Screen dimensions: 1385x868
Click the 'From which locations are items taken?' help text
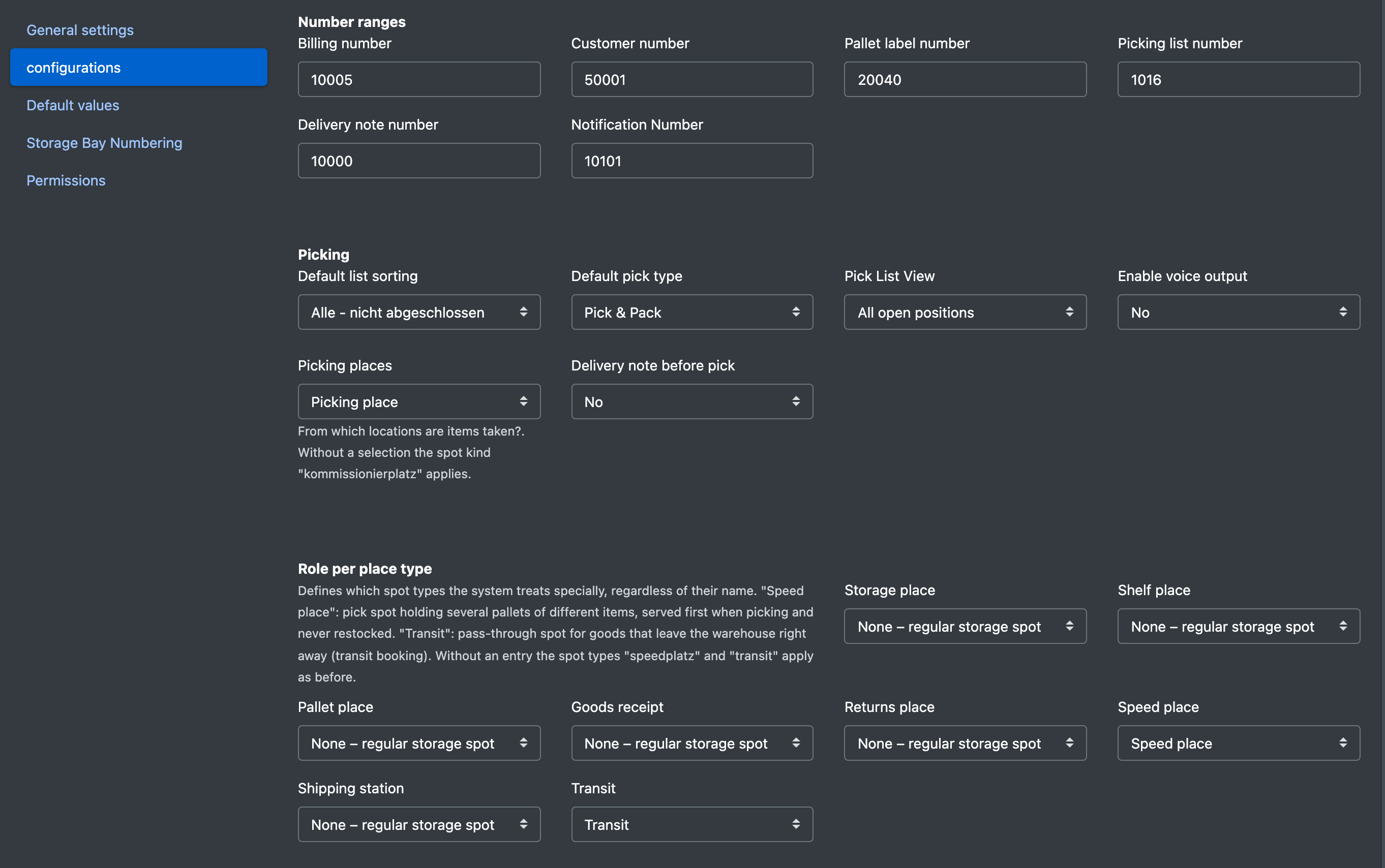tap(411, 452)
